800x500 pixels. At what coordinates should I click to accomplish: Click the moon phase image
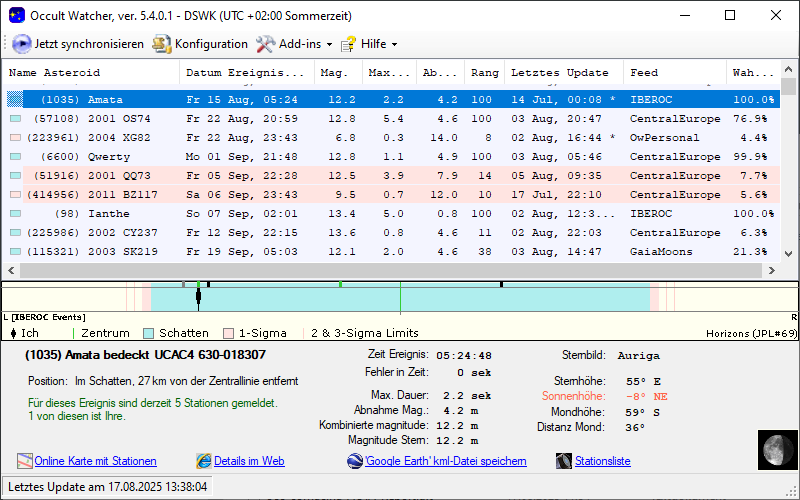point(775,449)
